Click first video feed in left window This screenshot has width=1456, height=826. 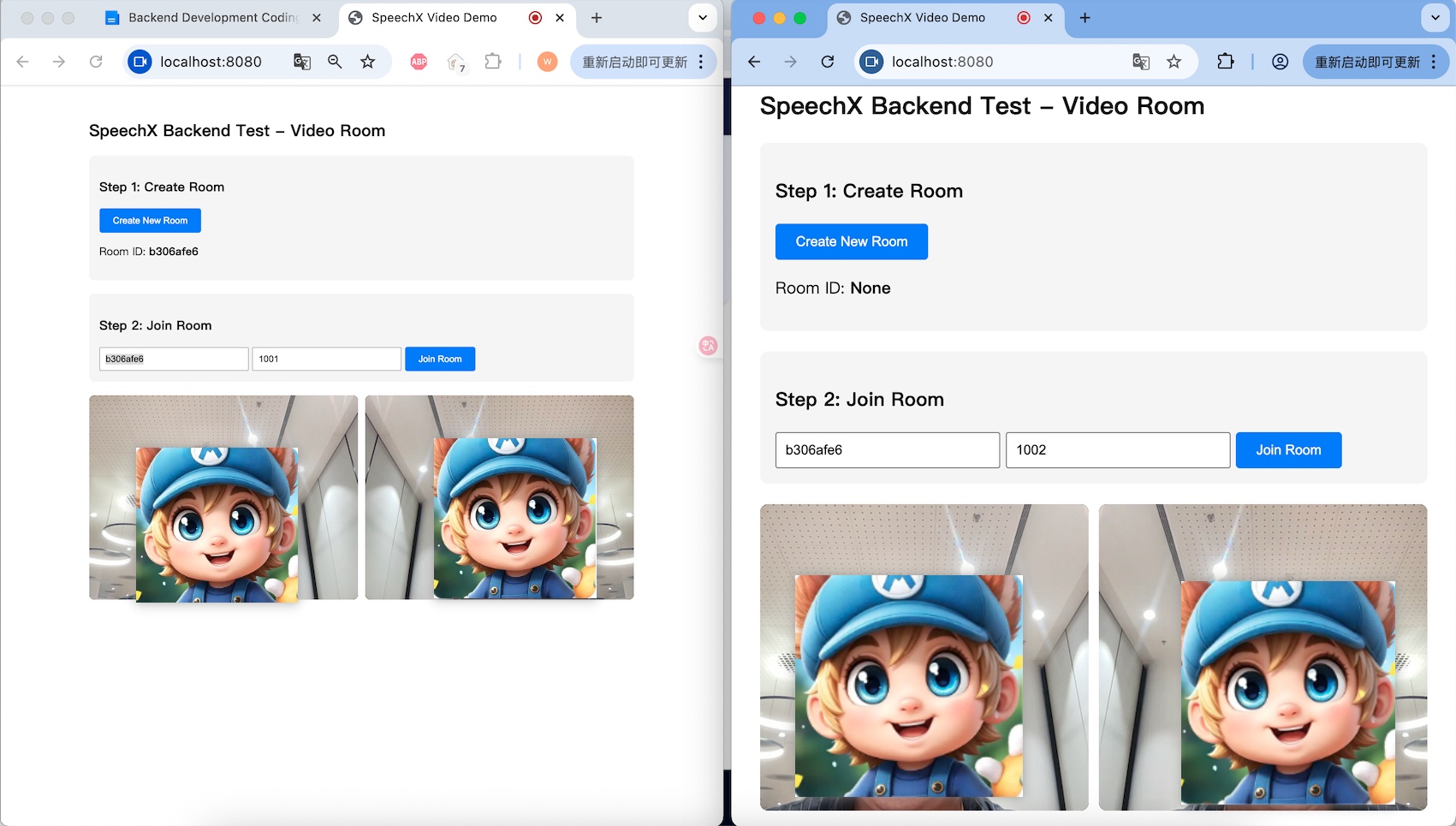(223, 497)
